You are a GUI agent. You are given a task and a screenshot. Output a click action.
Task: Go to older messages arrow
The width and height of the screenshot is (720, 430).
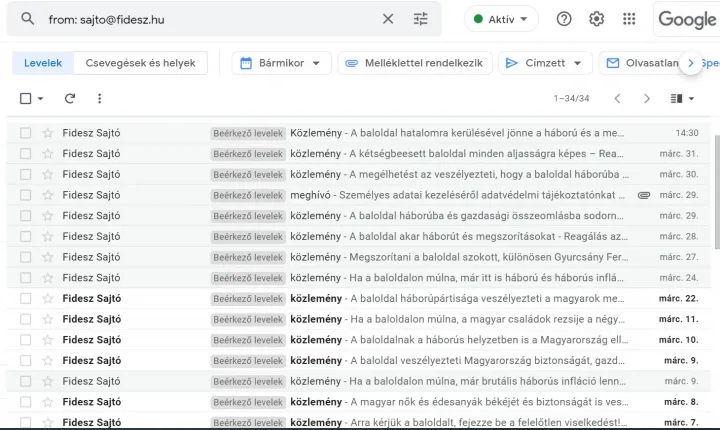tap(647, 98)
